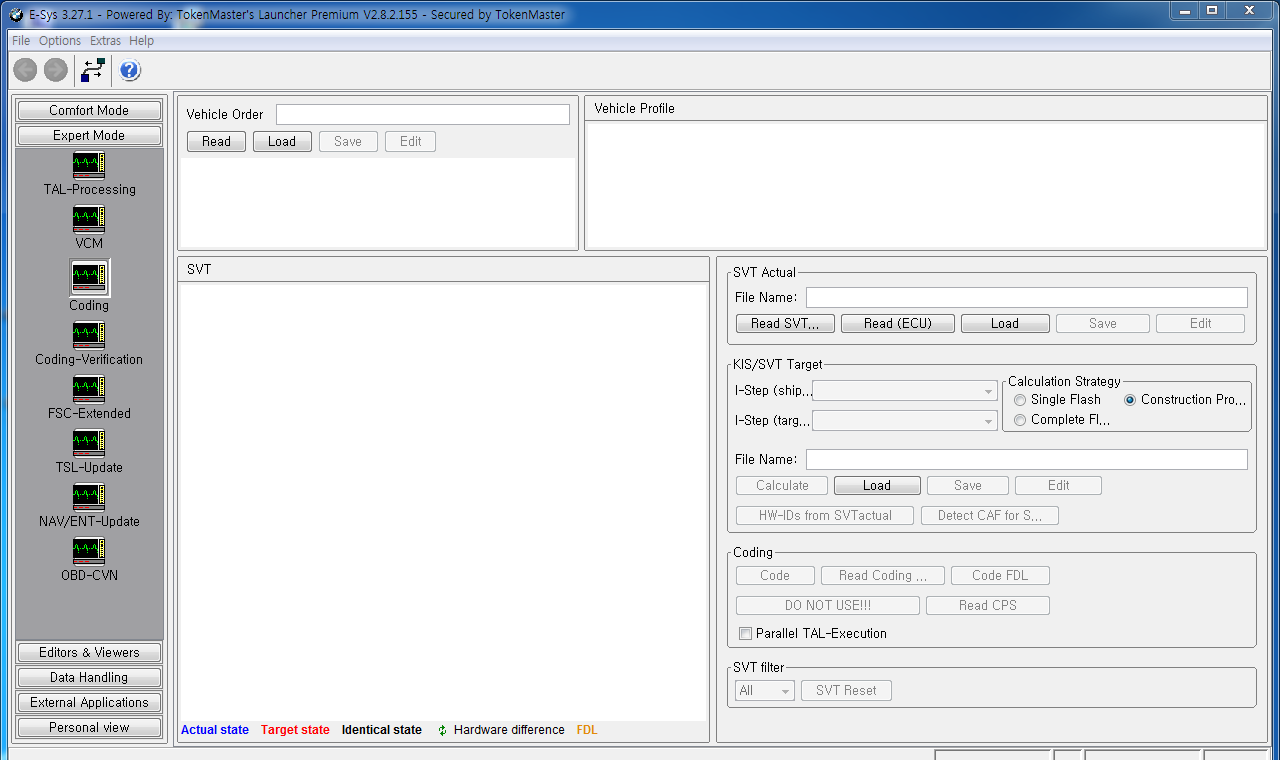Select the Single Flash calculation strategy
This screenshot has height=760, width=1280.
tap(1019, 399)
